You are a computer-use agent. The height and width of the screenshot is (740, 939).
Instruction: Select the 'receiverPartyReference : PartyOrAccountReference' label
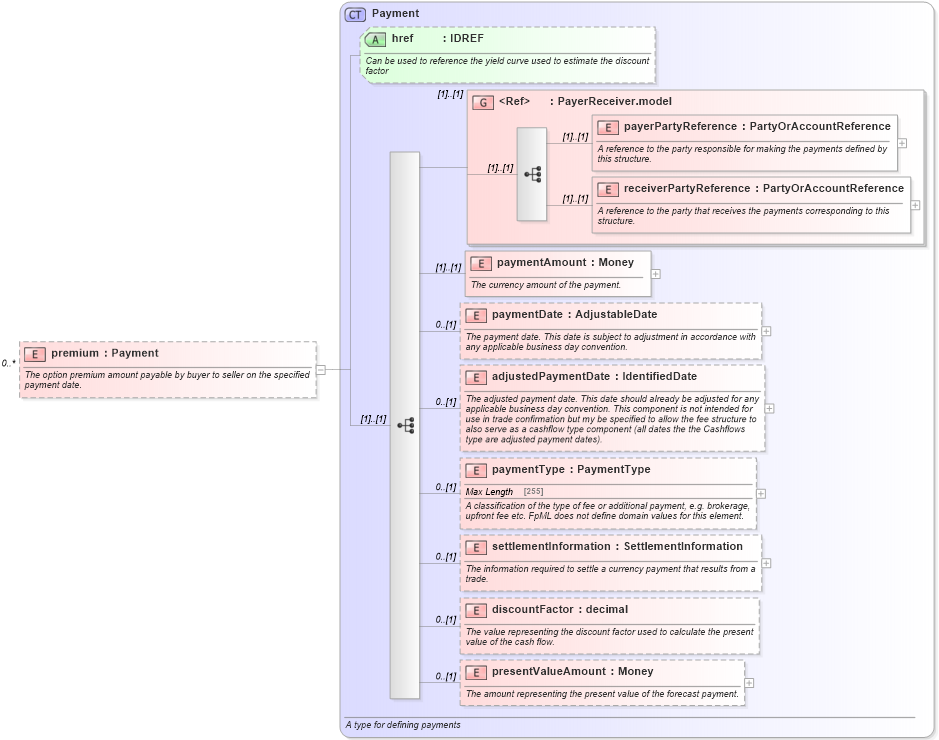tap(764, 189)
